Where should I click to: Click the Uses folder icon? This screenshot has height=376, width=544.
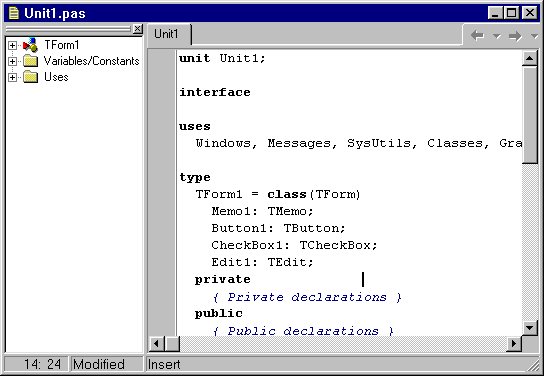point(31,77)
